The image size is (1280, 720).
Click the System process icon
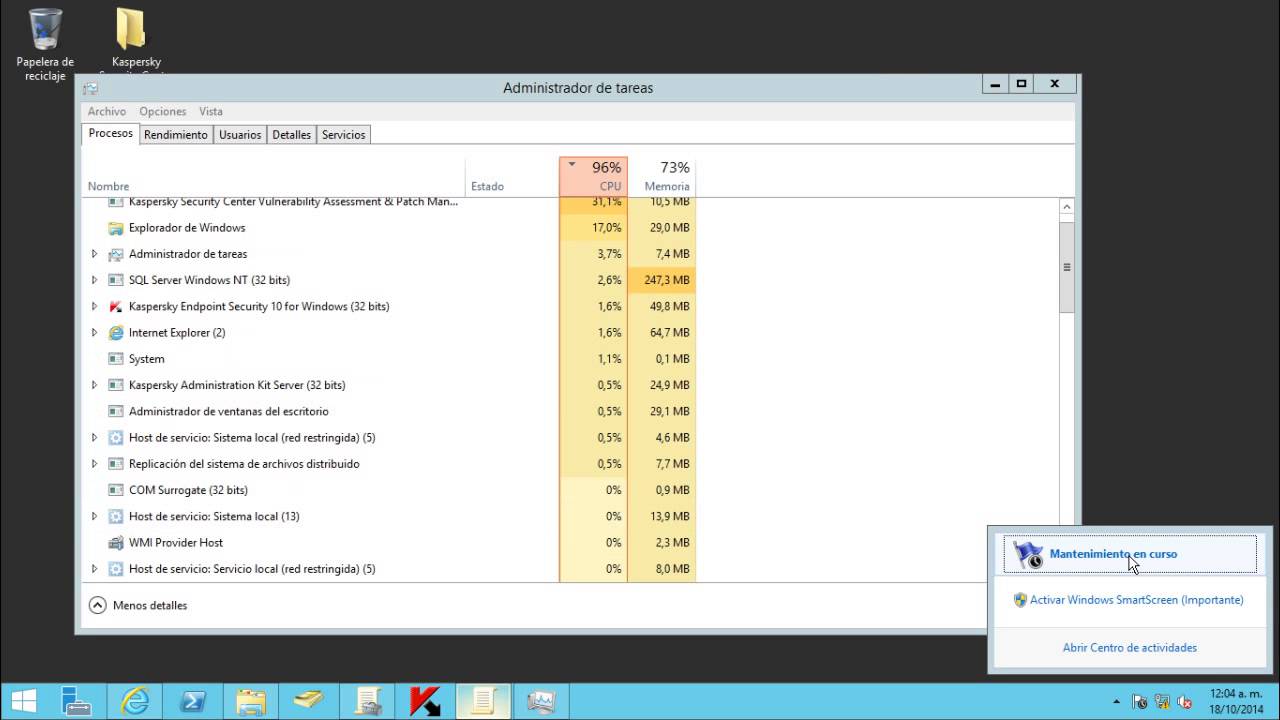[116, 359]
